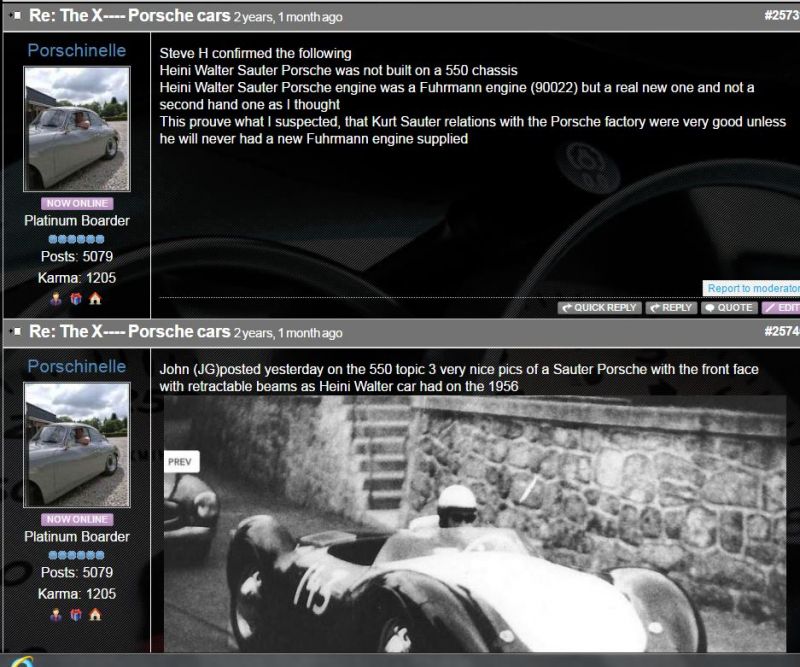The width and height of the screenshot is (800, 667).
Task: Click 'Karma: 1205' in first post sidebar
Action: click(x=77, y=278)
